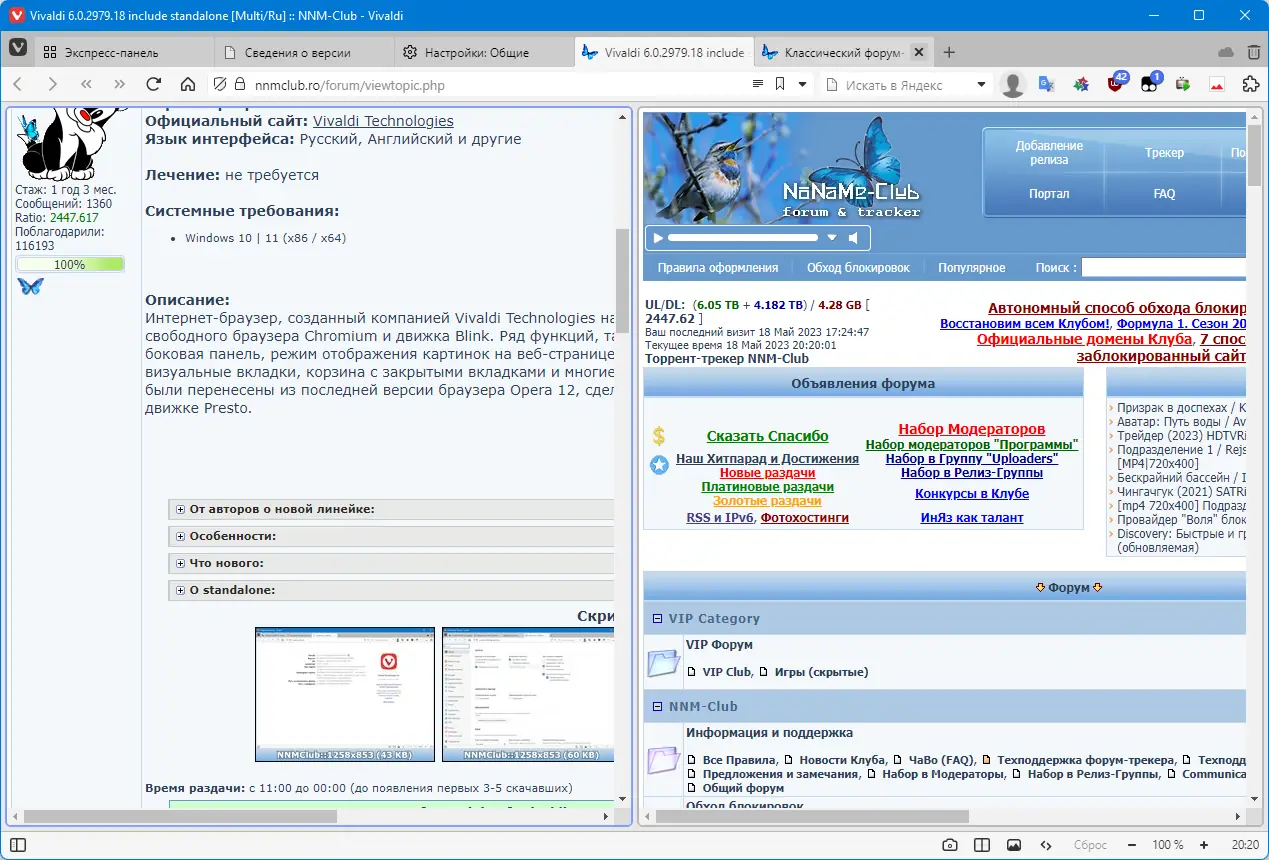Click the Искать в Яндекс search field
The width and height of the screenshot is (1269, 860).
pos(905,85)
